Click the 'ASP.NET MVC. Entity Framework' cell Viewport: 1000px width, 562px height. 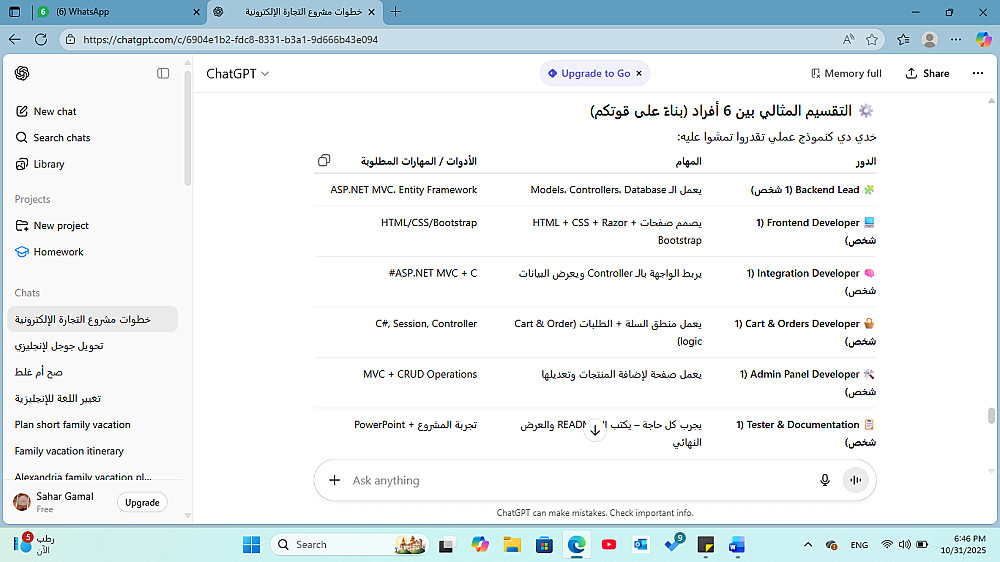click(x=404, y=189)
